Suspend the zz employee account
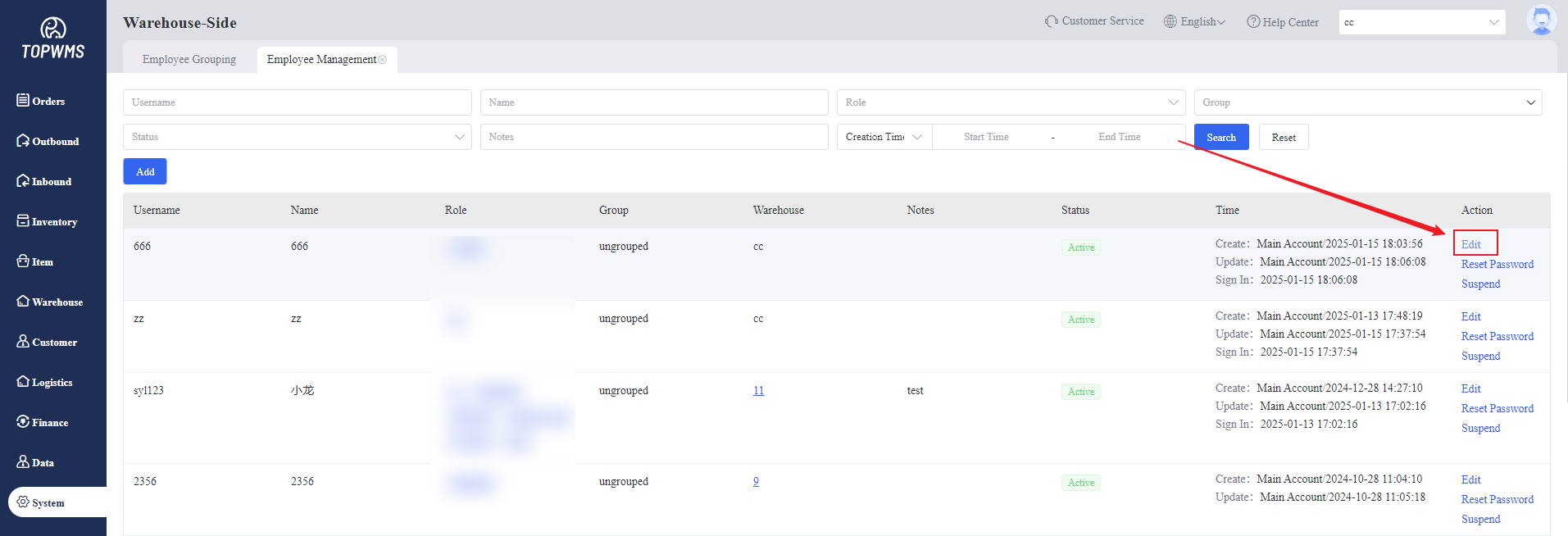The height and width of the screenshot is (536, 1568). (x=1480, y=356)
